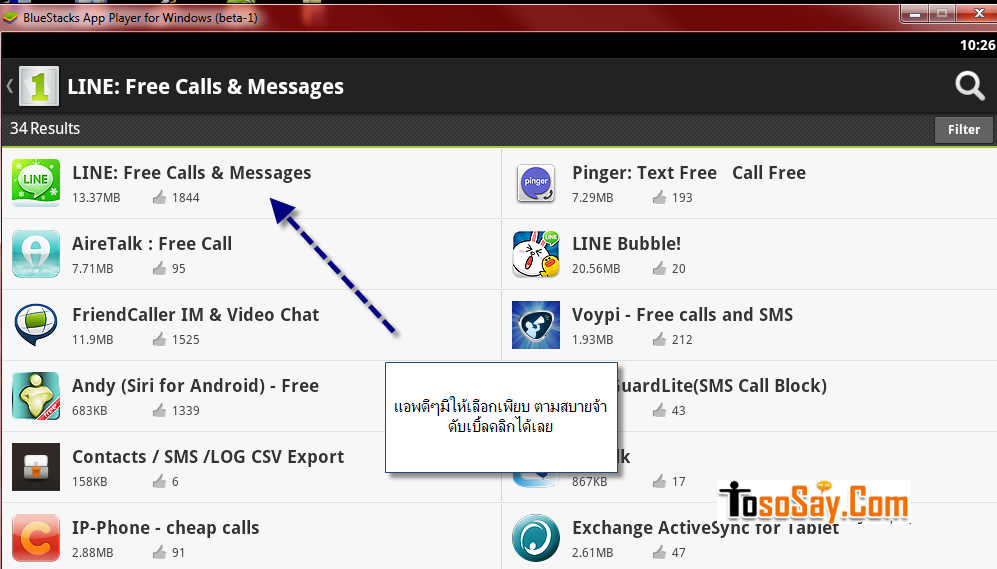Click the 2.88MB size under IP-Phone
Image resolution: width=997 pixels, height=569 pixels.
(92, 552)
